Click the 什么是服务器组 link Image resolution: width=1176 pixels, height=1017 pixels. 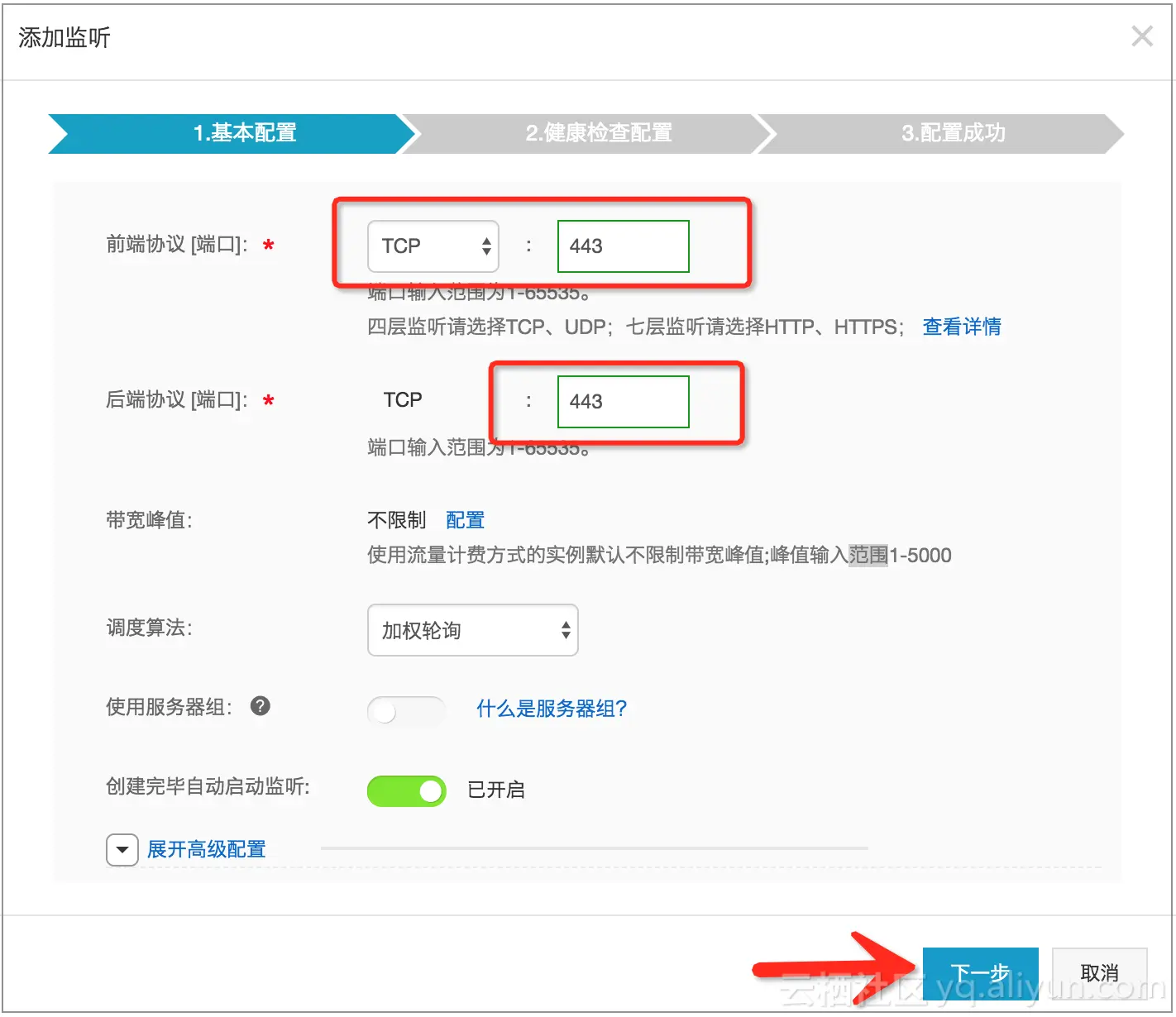(x=551, y=708)
